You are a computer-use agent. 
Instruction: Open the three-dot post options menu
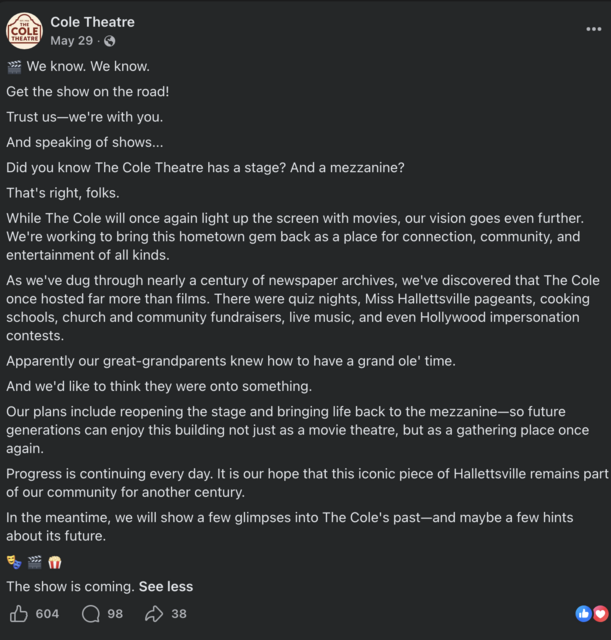click(x=593, y=29)
